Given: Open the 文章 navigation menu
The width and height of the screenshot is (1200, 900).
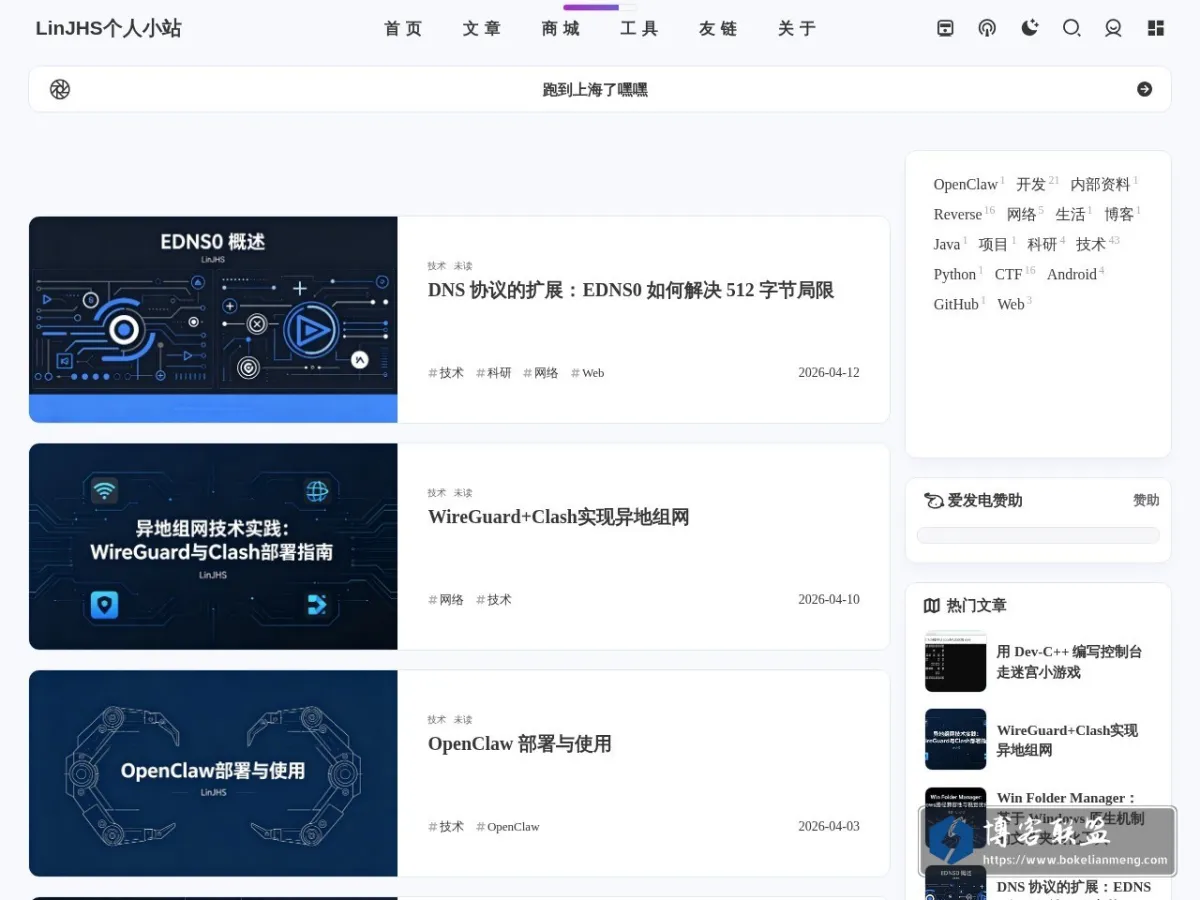Looking at the screenshot, I should (x=482, y=29).
